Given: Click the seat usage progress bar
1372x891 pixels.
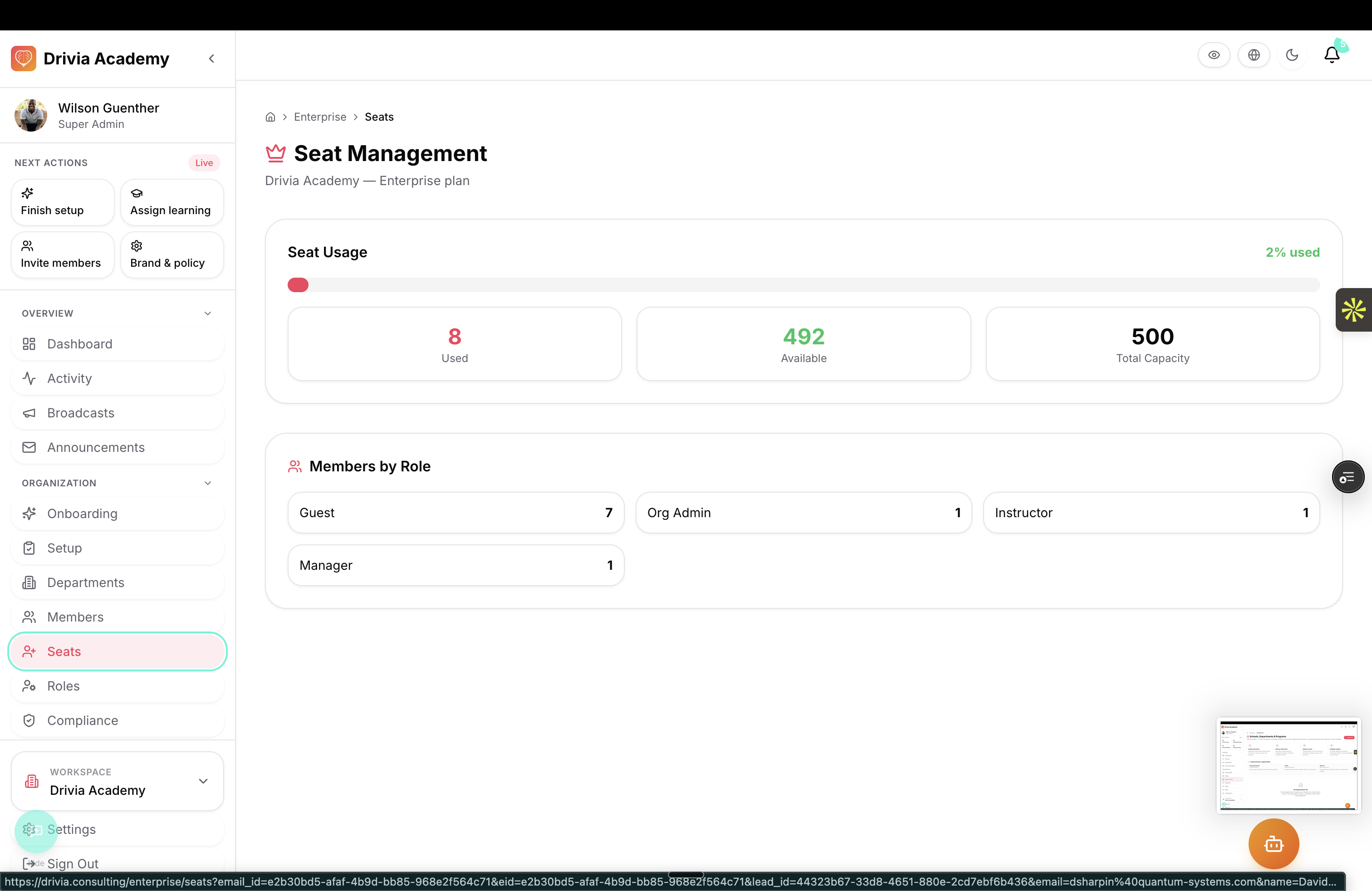Looking at the screenshot, I should (x=804, y=285).
